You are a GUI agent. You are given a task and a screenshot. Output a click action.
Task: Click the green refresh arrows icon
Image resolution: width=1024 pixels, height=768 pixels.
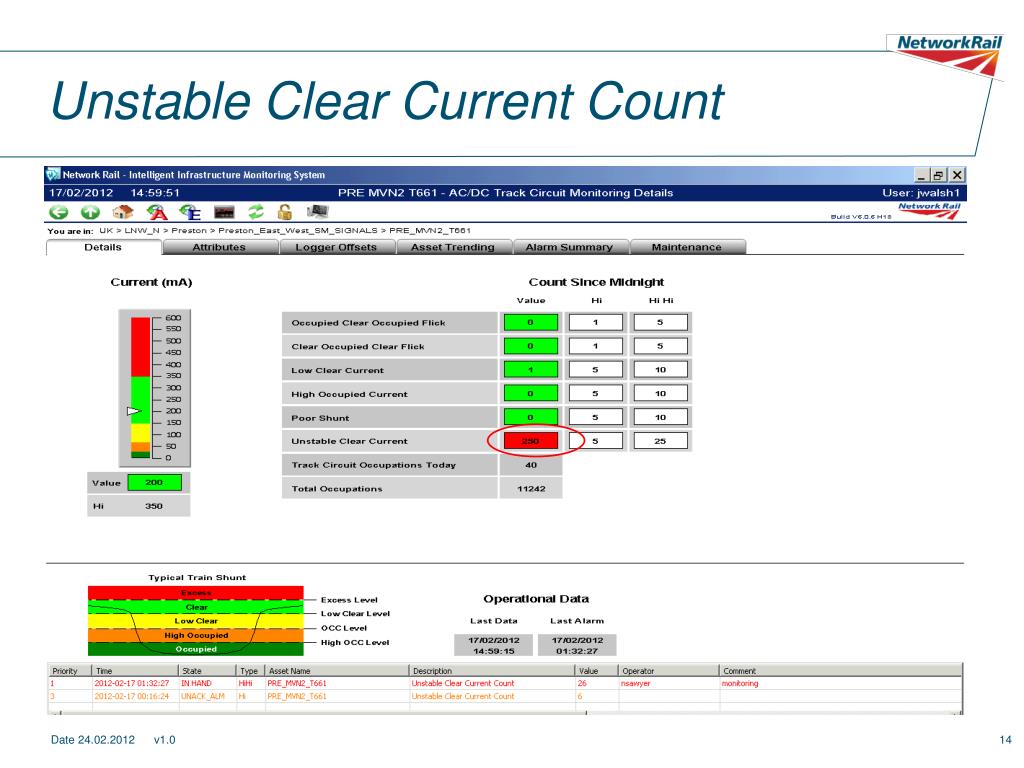[256, 212]
